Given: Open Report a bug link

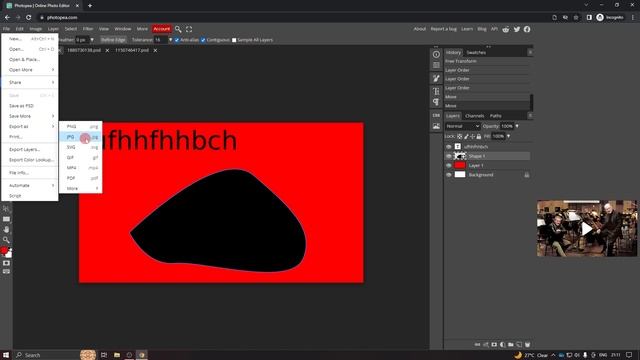Looking at the screenshot, I should [x=443, y=29].
